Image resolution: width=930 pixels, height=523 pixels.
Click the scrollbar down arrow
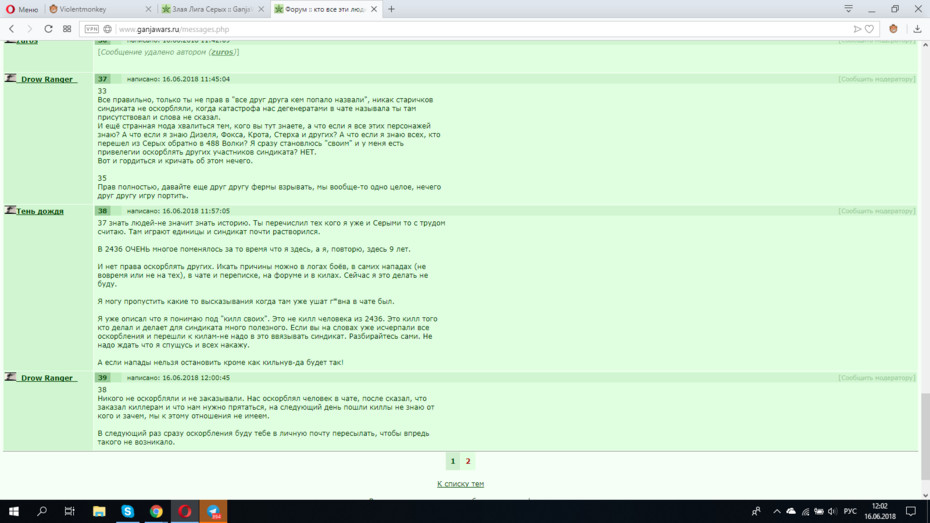(x=925, y=495)
